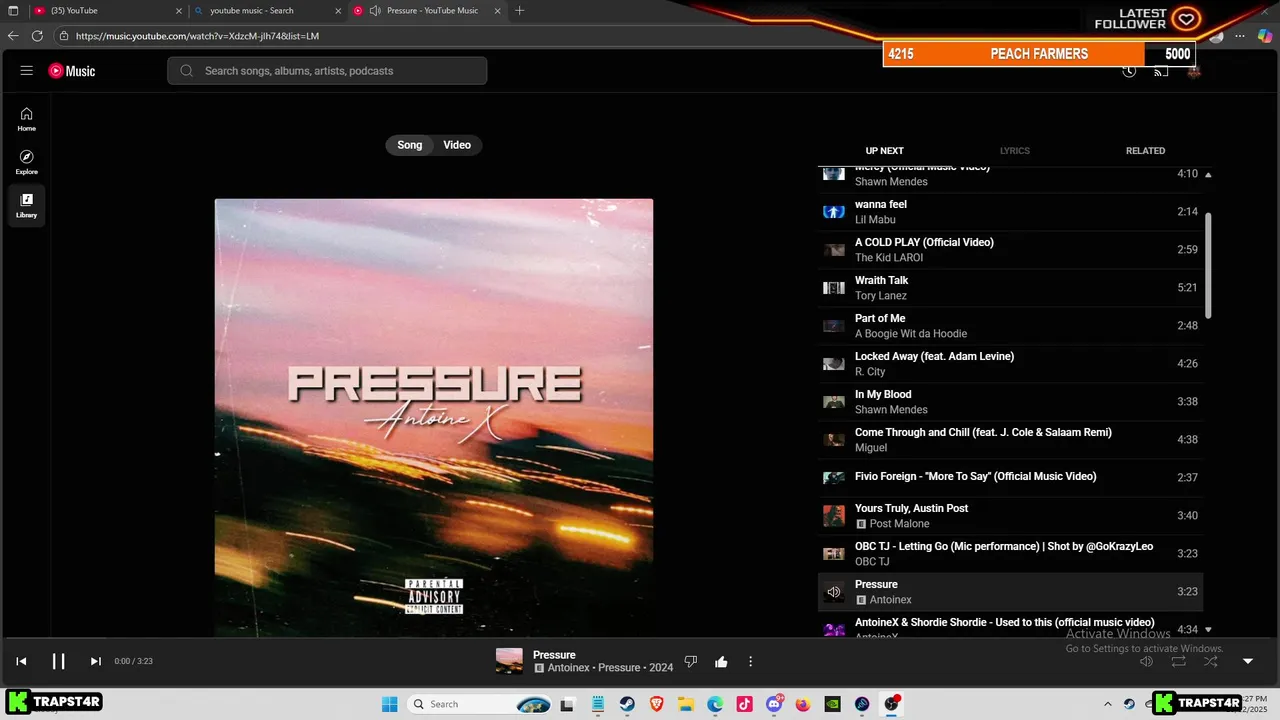Collapse the player page with arrow
This screenshot has width=1280, height=720.
pyautogui.click(x=1247, y=661)
